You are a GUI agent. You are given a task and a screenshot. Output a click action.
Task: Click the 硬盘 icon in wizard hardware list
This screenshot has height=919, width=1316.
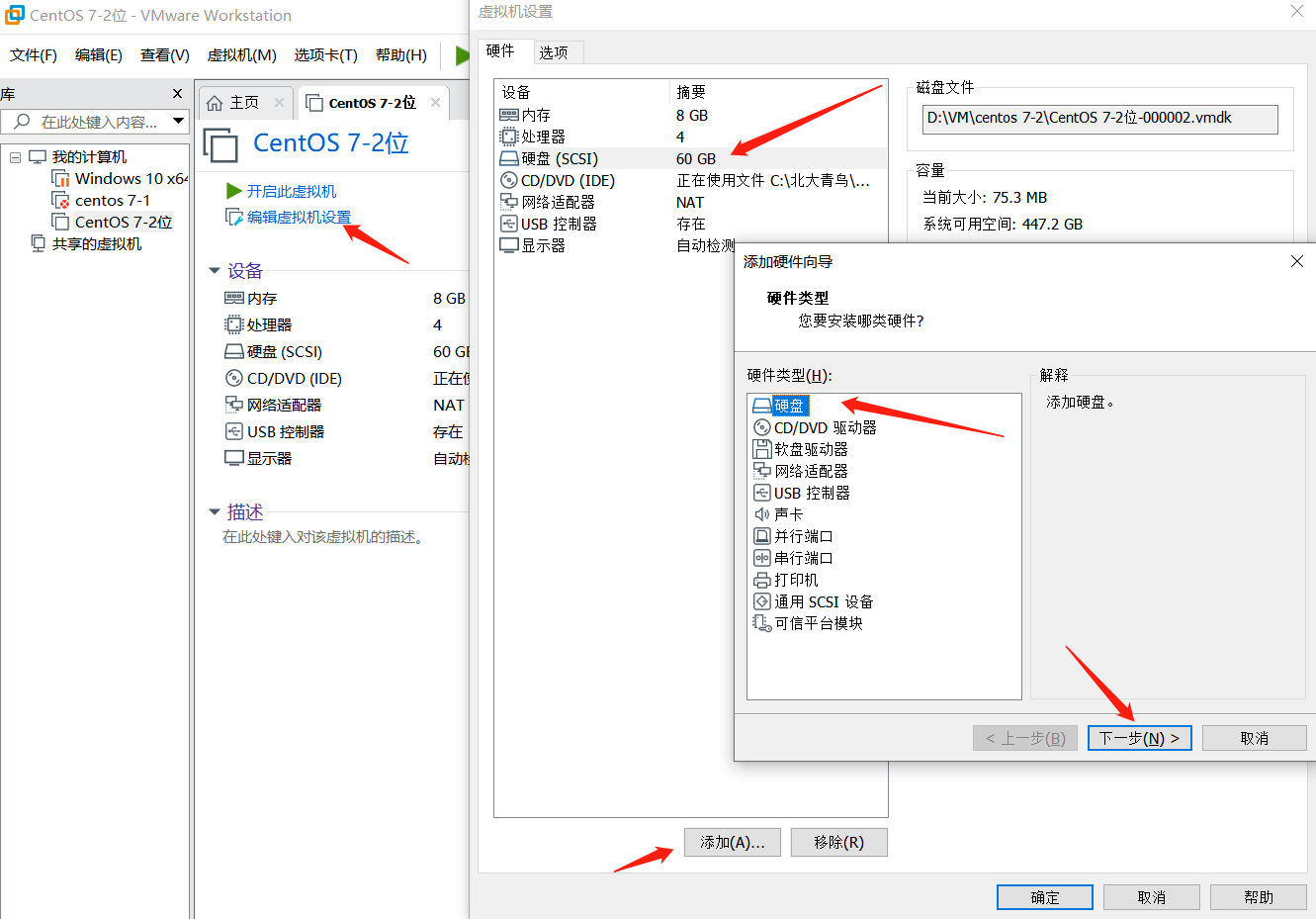click(x=761, y=406)
